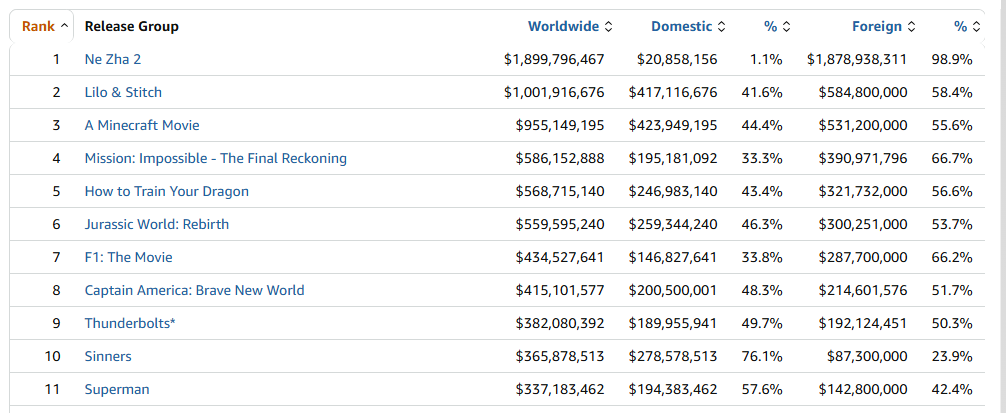
Task: Open Jurassic World: Rebirth link
Action: pos(156,224)
